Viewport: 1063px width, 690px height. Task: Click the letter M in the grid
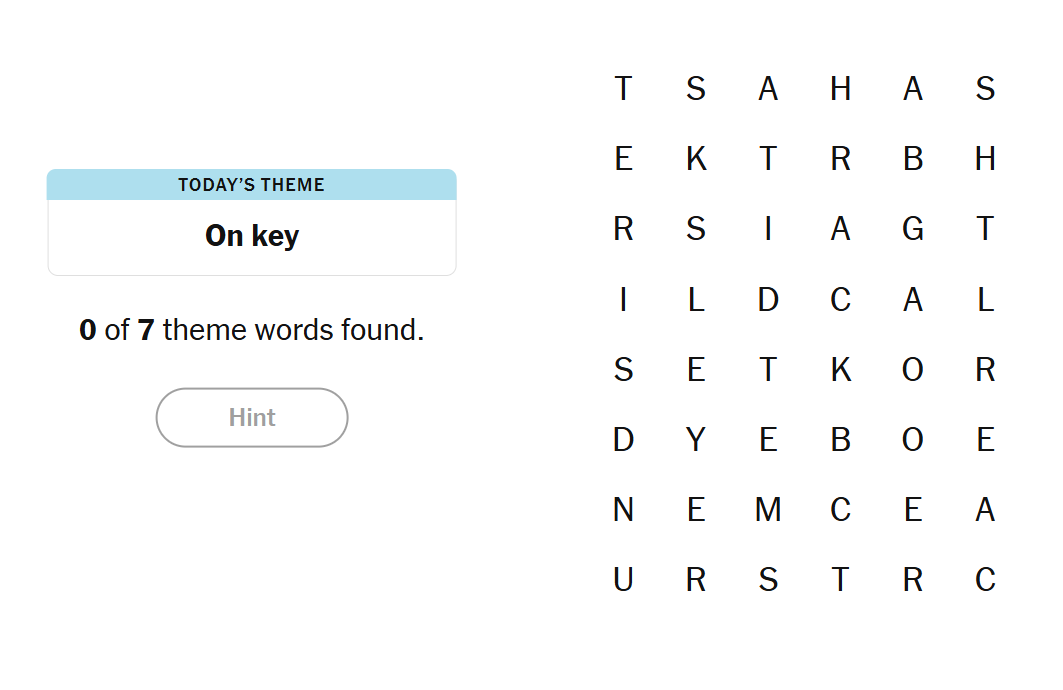(768, 509)
